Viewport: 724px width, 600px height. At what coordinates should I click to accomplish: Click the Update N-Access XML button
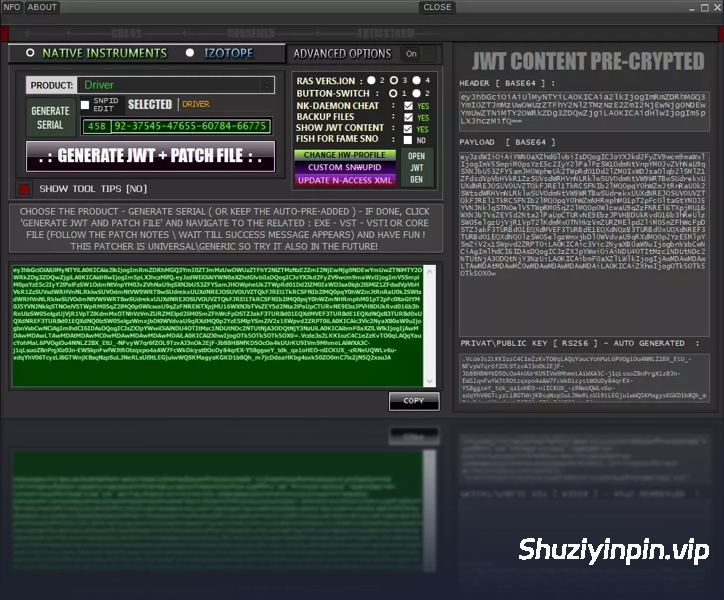(x=345, y=180)
